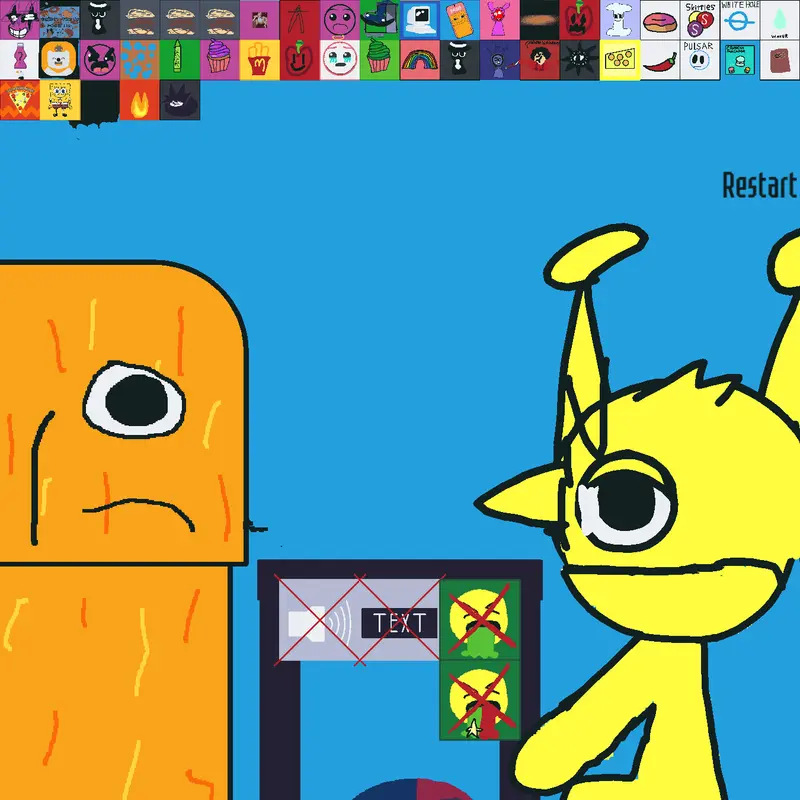Pick the retro computer character tile
Viewport: 800px width, 800px height.
click(x=419, y=20)
